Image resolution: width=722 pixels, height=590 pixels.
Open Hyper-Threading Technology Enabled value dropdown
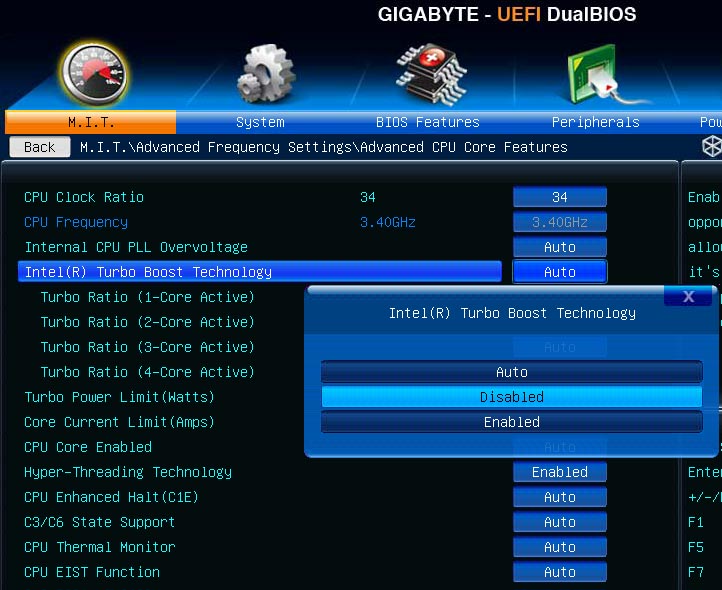coord(560,472)
